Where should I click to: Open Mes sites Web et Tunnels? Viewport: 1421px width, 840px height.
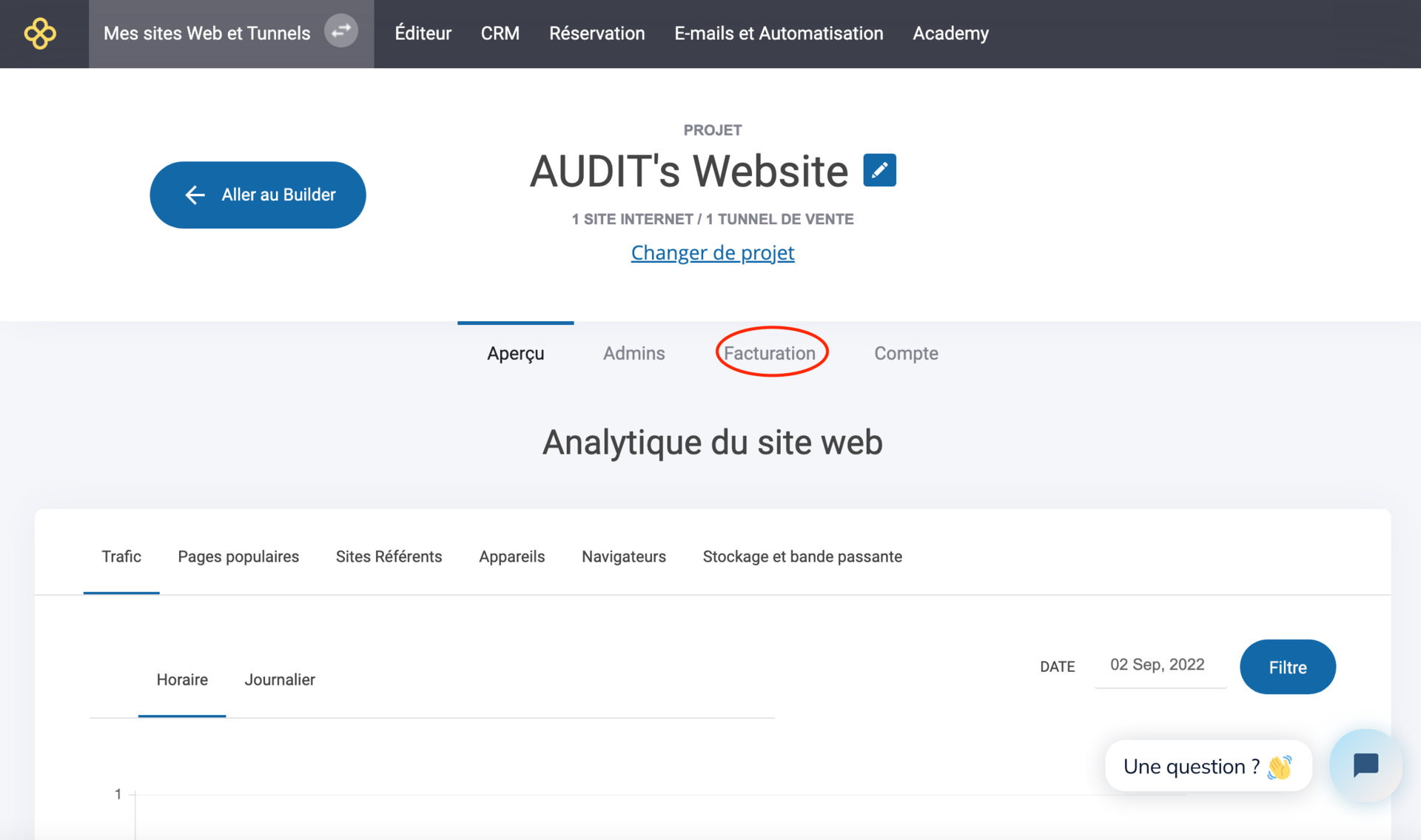point(207,33)
